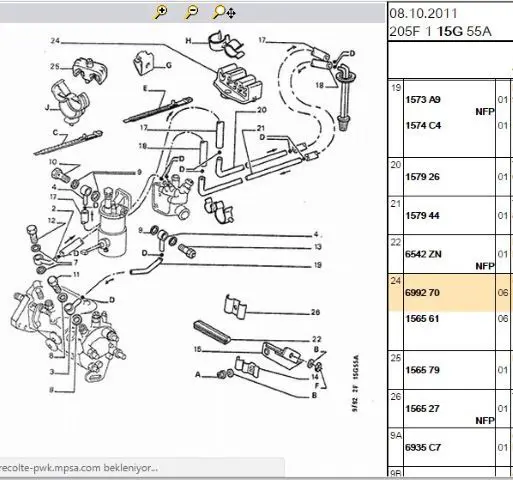Click the date 08.10.2011 header text

point(423,13)
